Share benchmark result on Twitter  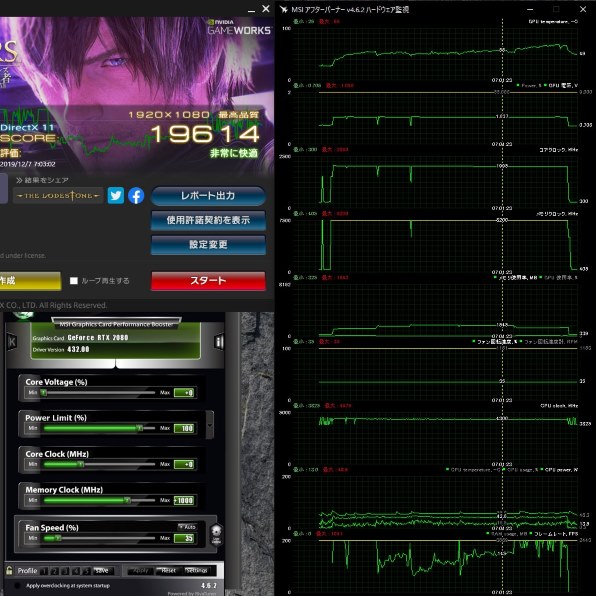pos(116,196)
